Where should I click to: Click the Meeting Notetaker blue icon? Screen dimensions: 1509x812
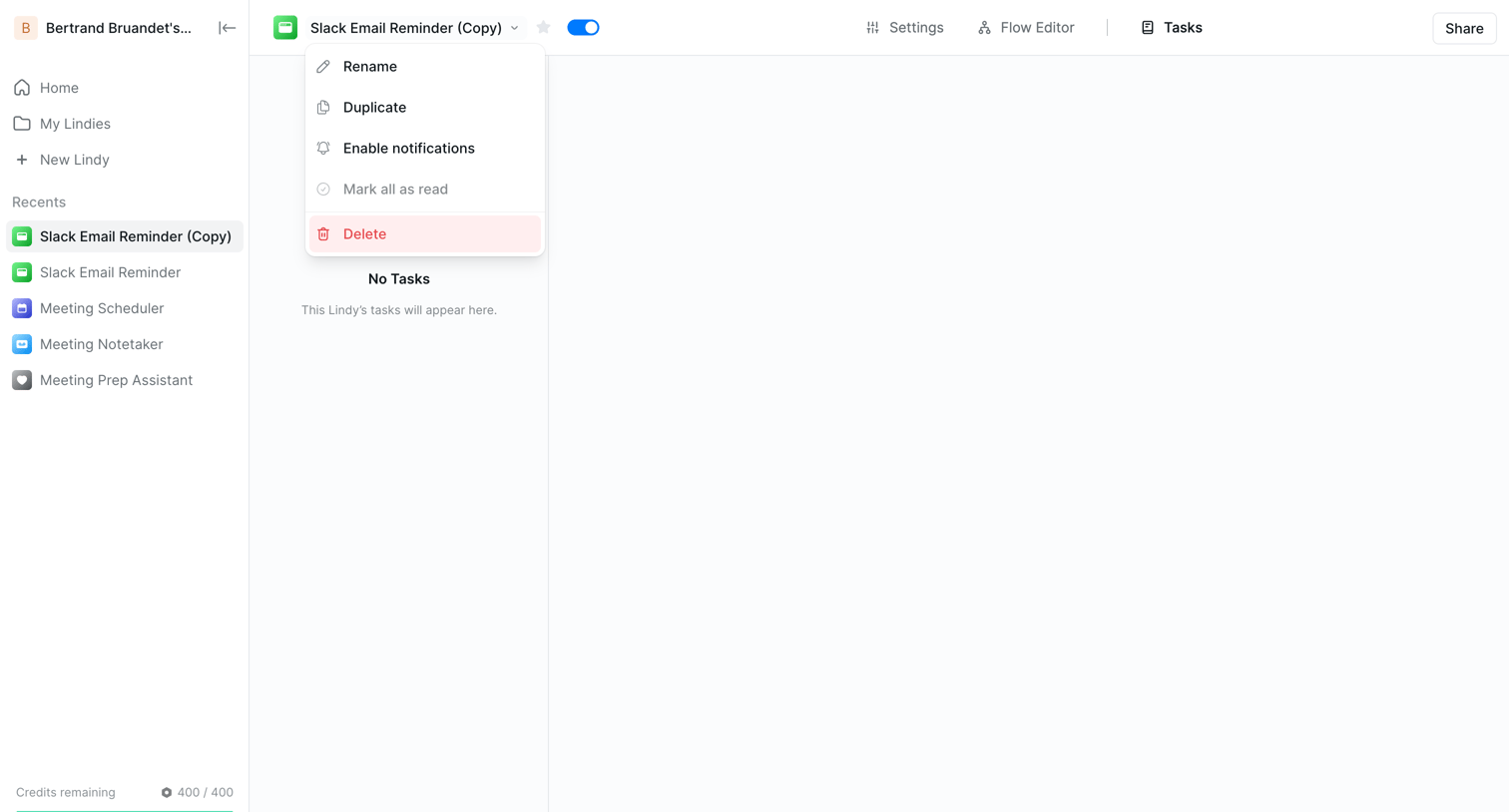(22, 344)
